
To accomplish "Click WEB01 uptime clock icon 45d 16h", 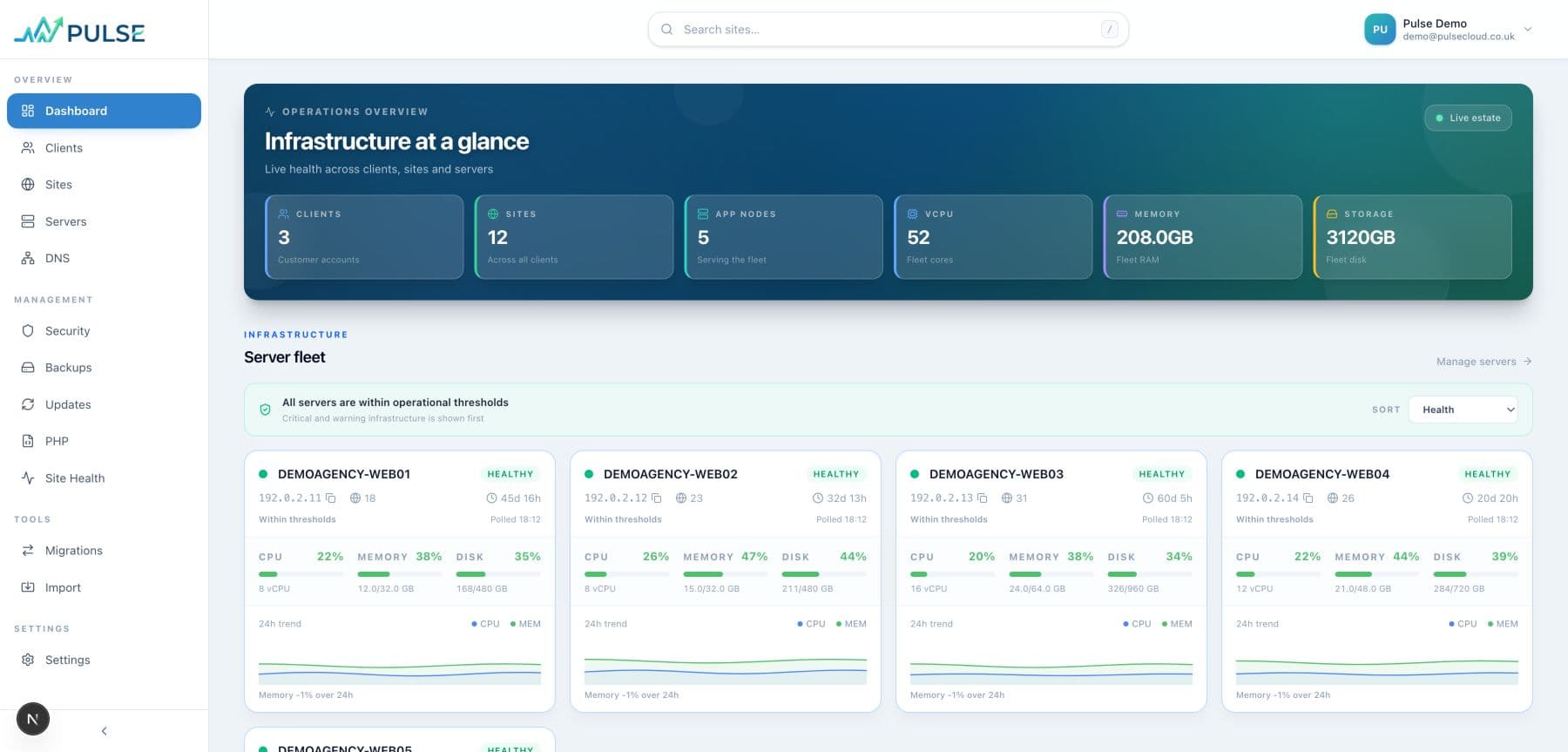I will coord(491,498).
